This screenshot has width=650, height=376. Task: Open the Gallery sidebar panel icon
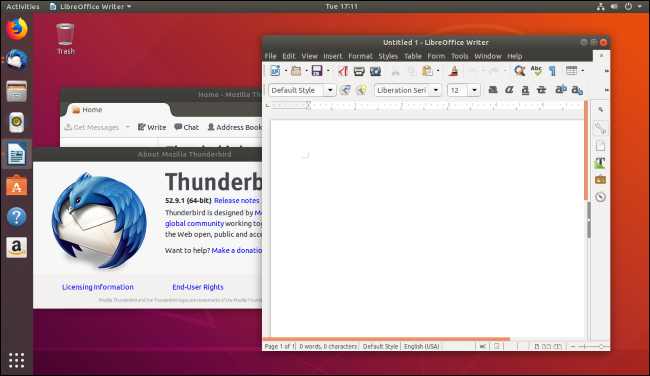pyautogui.click(x=600, y=180)
